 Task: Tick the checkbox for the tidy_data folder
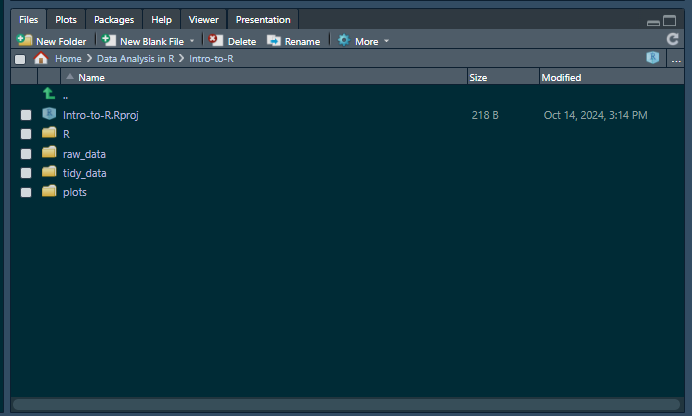[26, 173]
